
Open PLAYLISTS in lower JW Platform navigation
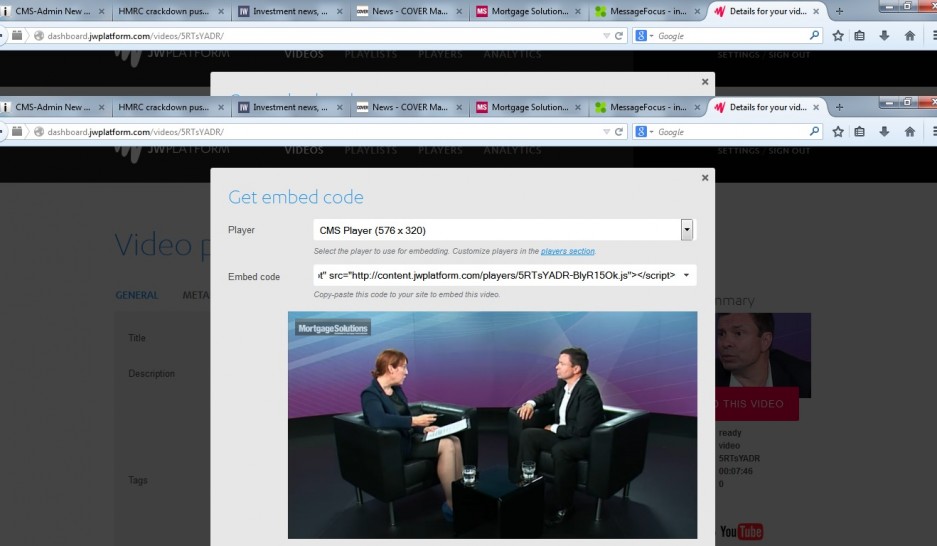[370, 151]
